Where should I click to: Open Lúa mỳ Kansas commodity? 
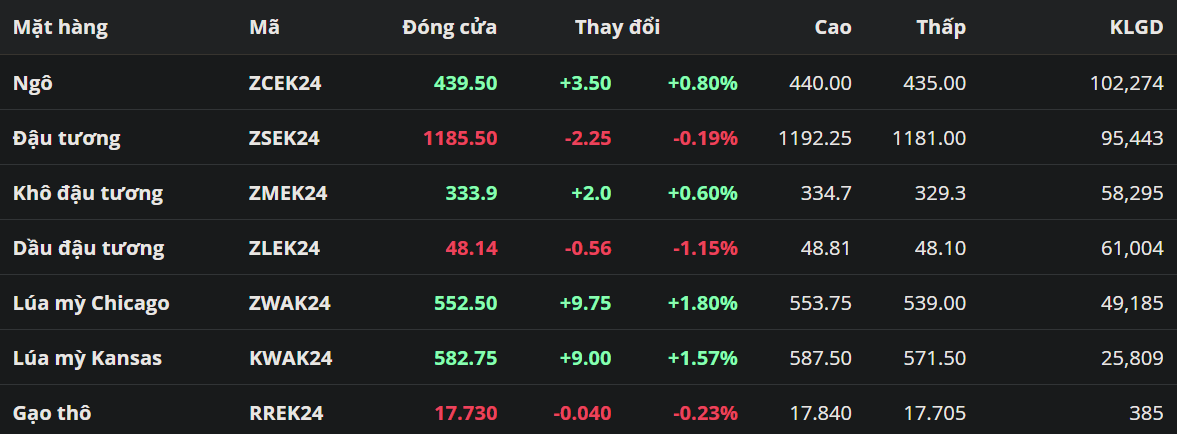point(87,358)
